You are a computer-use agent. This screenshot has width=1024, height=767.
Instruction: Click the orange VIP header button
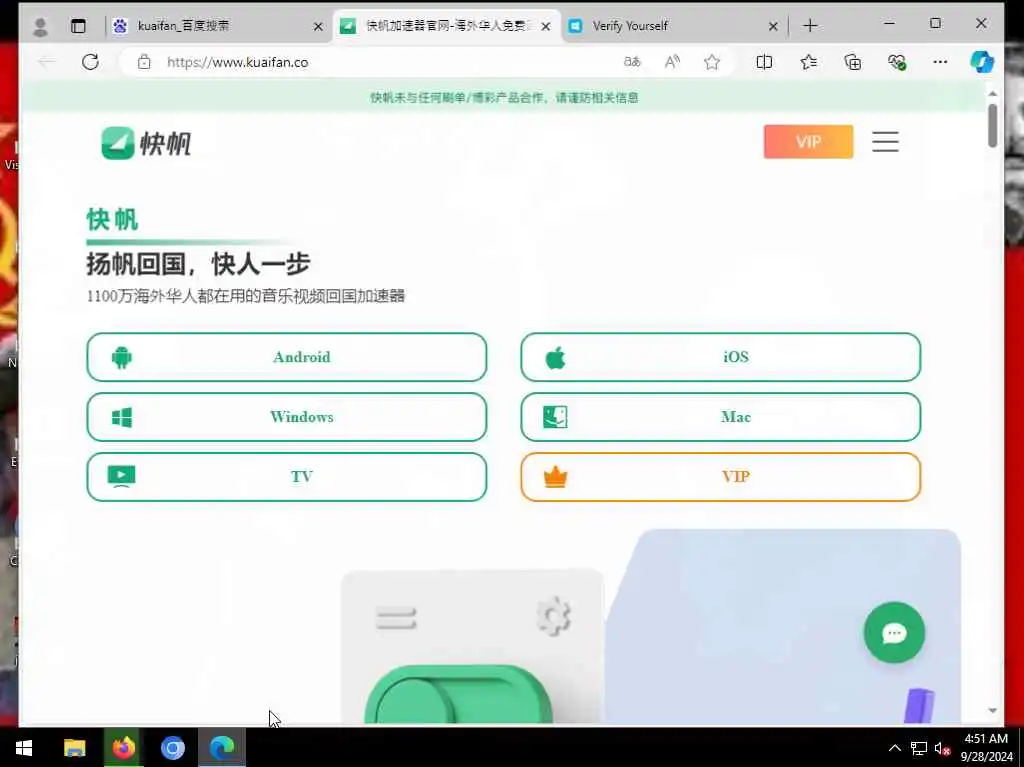808,142
